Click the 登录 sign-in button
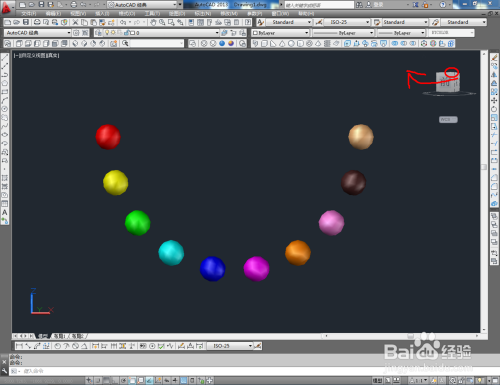This screenshot has height=385, width=500. 375,5
